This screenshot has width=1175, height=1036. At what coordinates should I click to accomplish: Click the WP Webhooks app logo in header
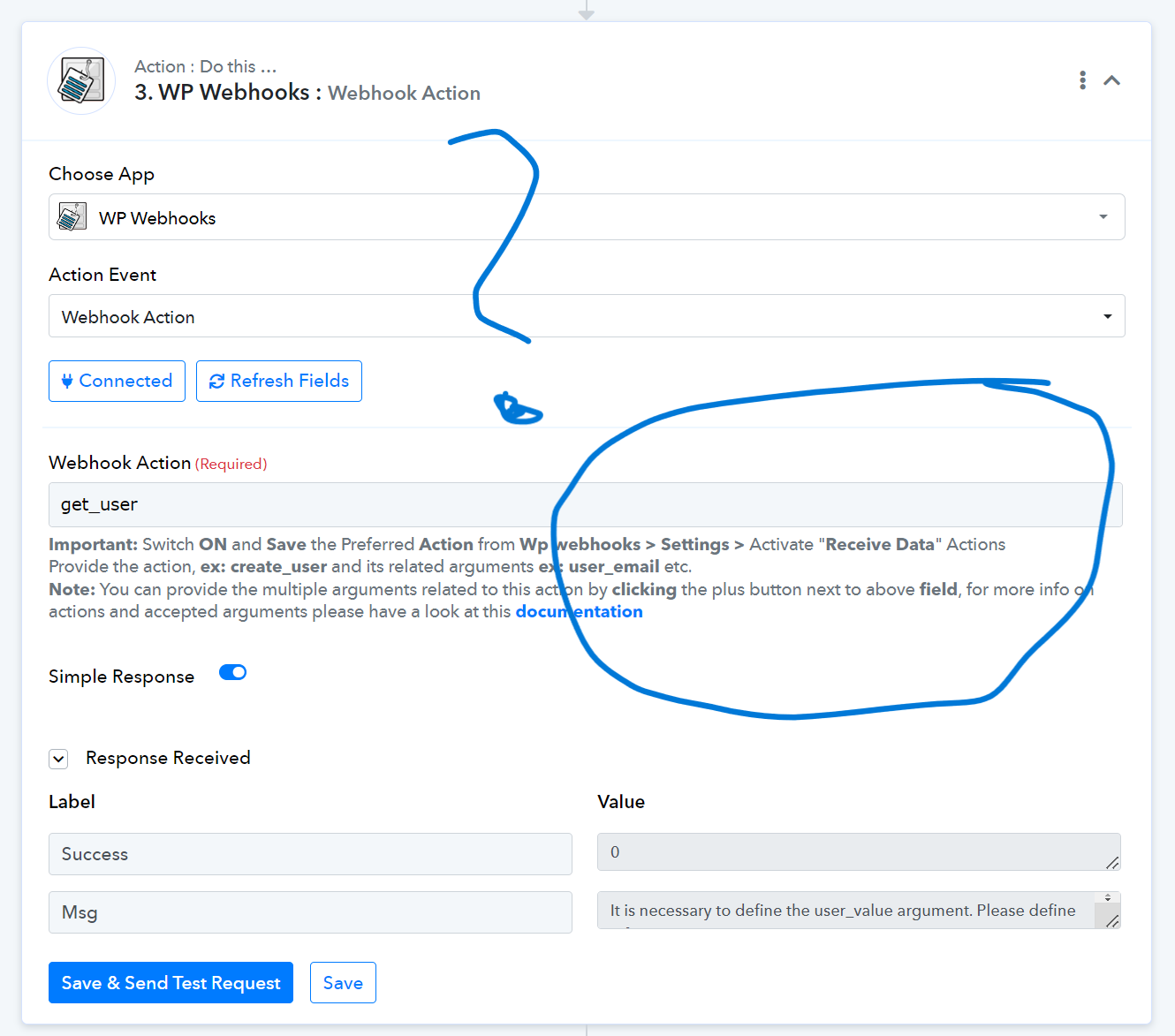pyautogui.click(x=81, y=80)
